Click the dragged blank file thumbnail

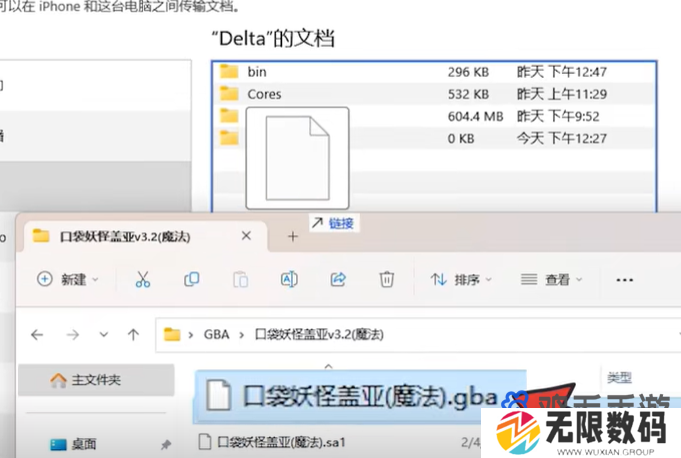298,158
